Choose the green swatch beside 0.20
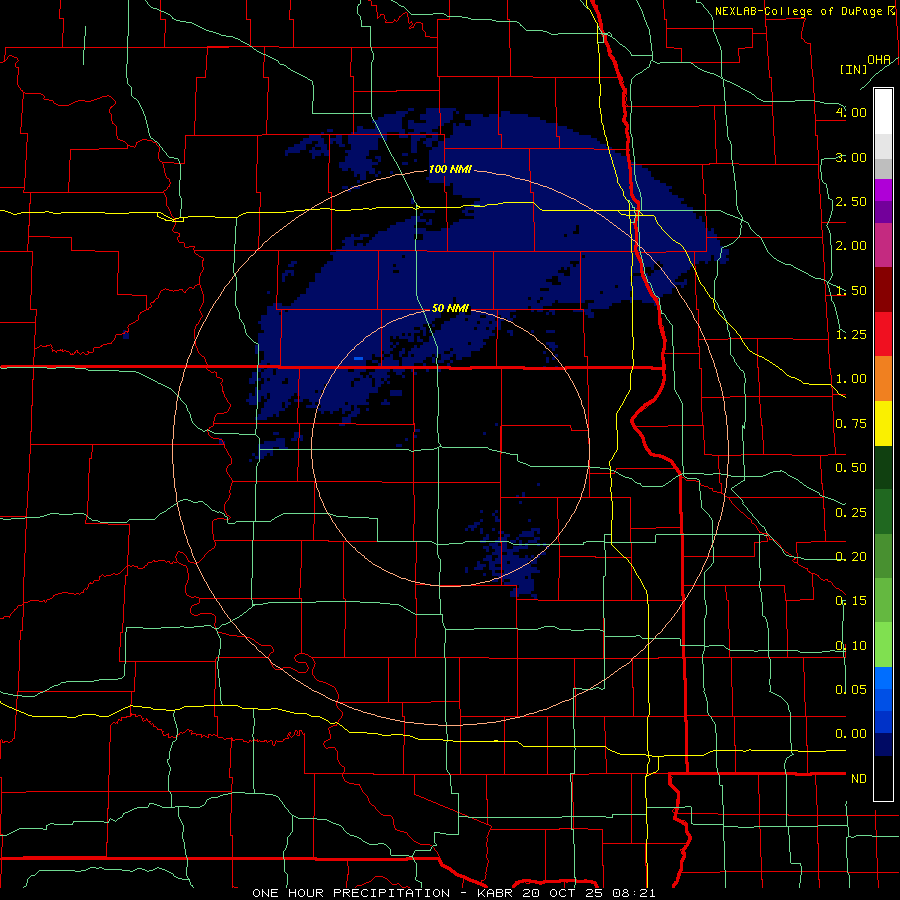900x900 pixels. pyautogui.click(x=883, y=556)
